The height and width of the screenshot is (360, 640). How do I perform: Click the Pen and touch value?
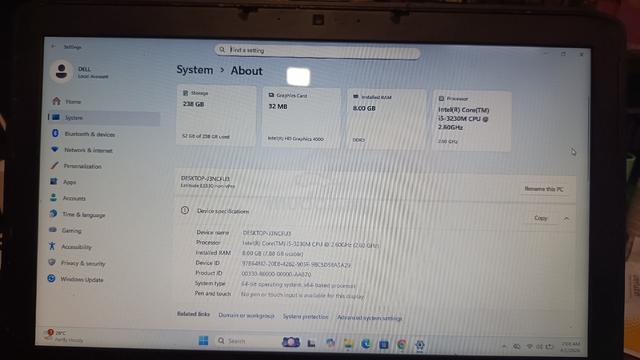302,295
